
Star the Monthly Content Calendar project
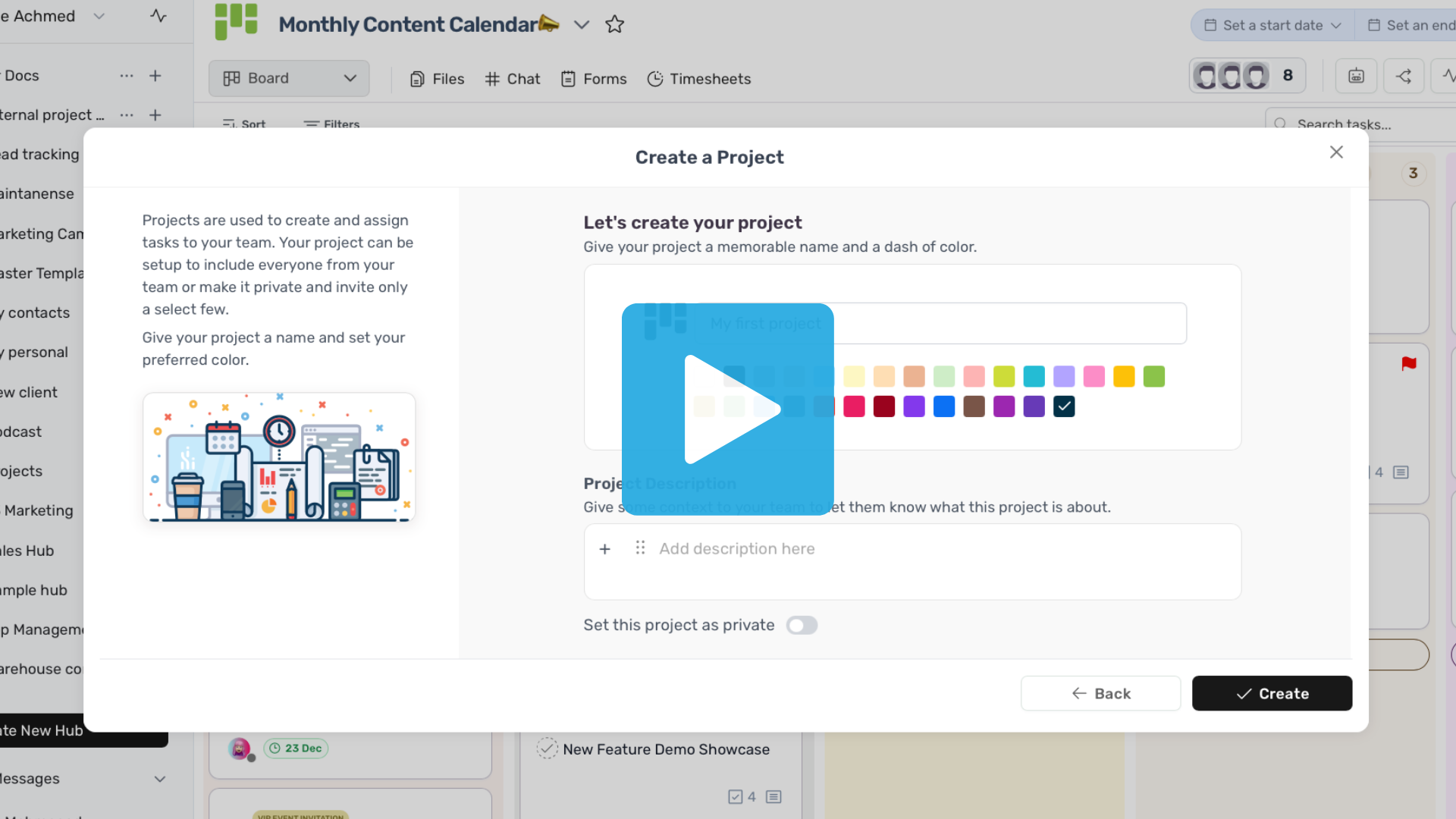(614, 25)
